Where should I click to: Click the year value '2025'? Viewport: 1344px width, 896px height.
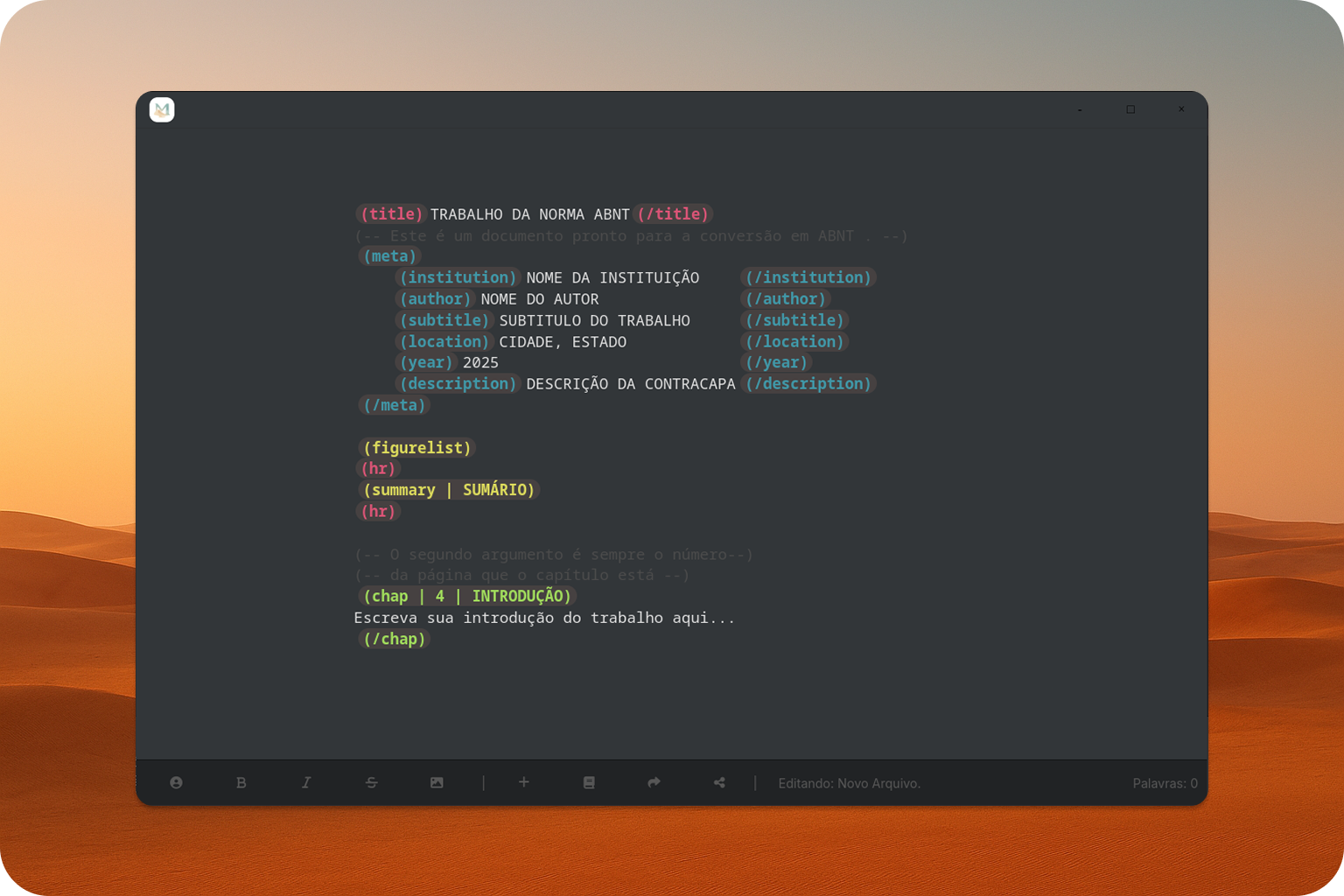pyautogui.click(x=480, y=363)
